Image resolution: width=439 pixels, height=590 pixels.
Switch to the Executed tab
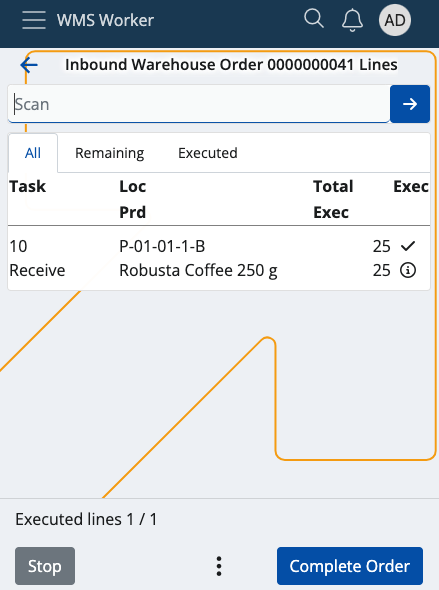click(x=208, y=153)
